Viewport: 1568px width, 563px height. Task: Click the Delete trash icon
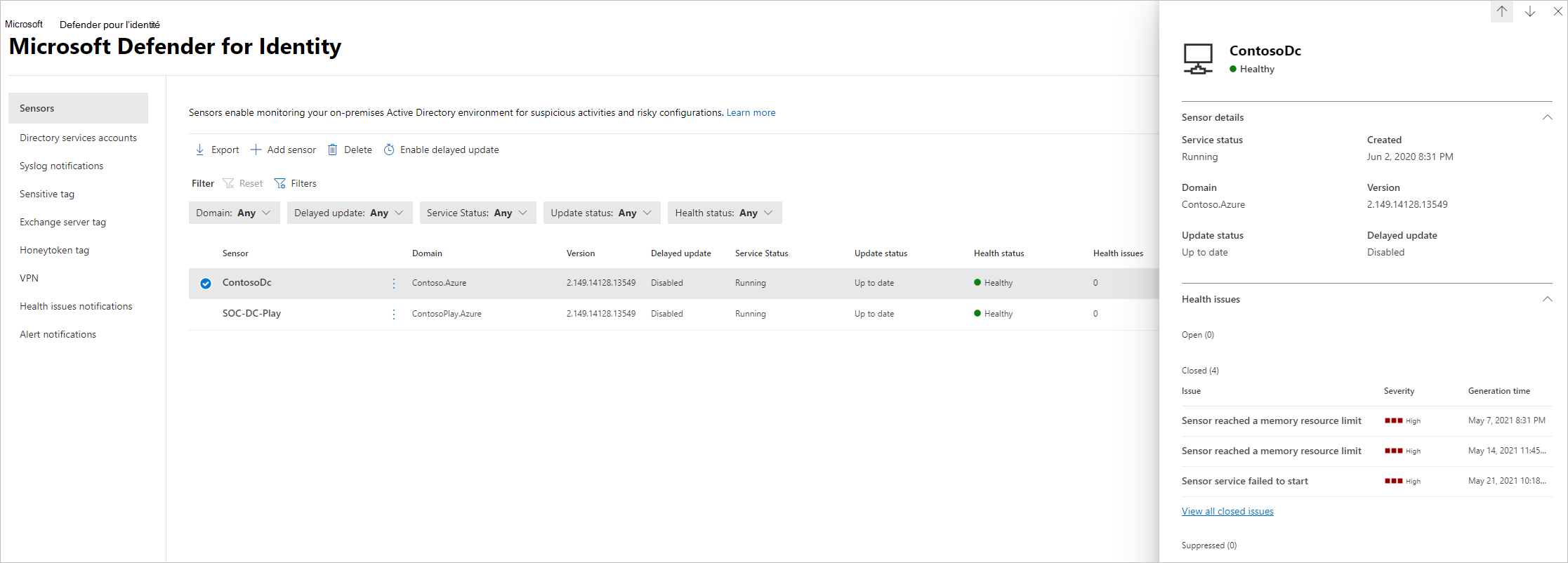click(333, 150)
